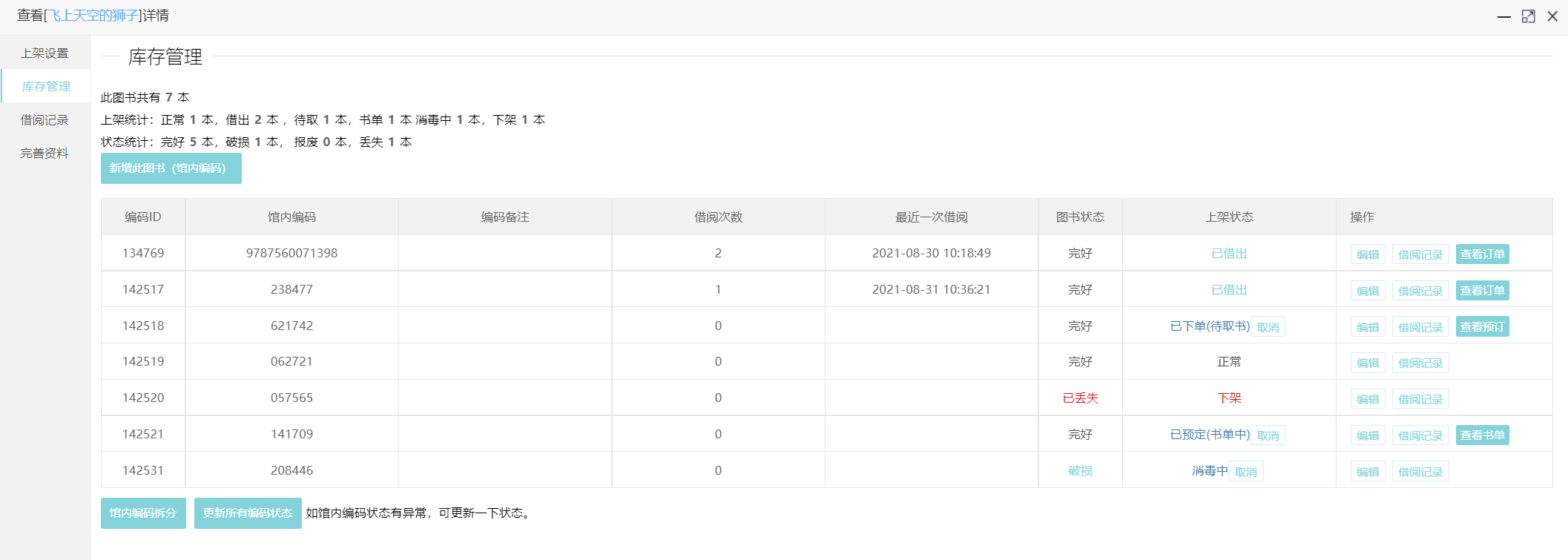Cancel the 消毒中 status
The width and height of the screenshot is (1568, 560).
(x=1246, y=472)
